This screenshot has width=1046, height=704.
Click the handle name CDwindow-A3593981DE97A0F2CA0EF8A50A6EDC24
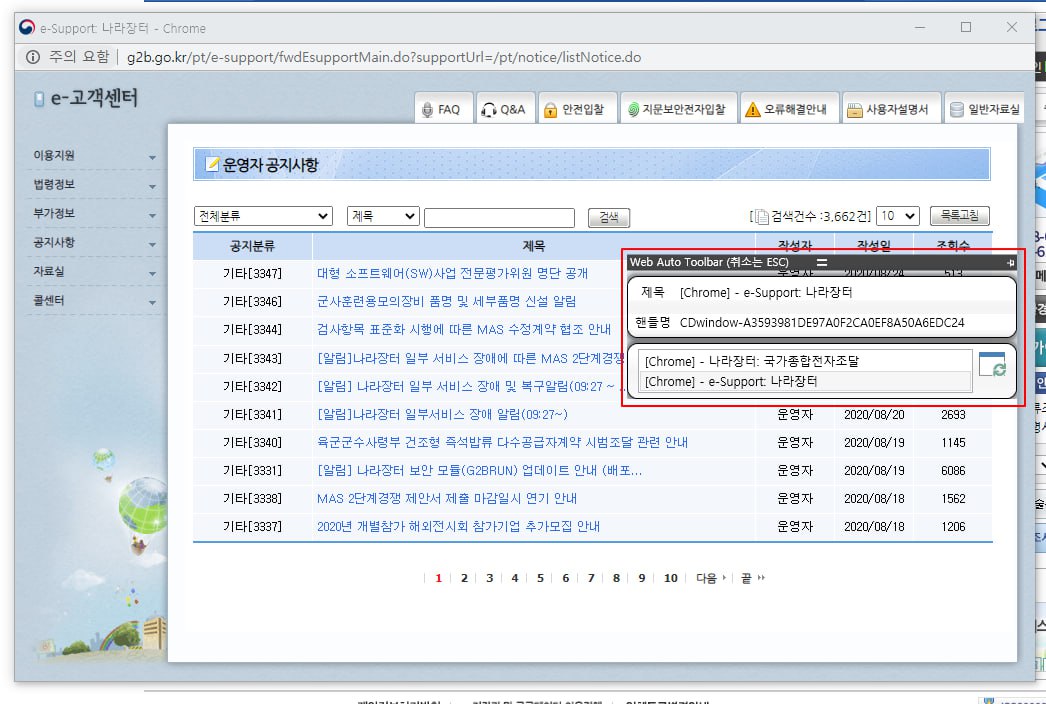pyautogui.click(x=822, y=323)
